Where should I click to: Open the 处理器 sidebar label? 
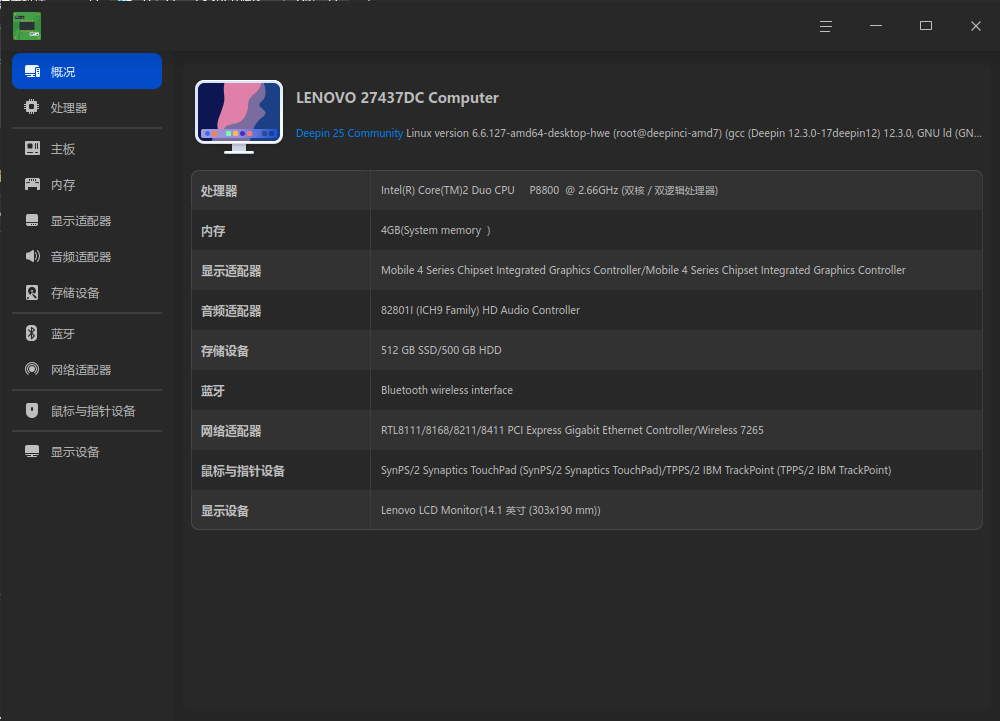click(x=69, y=108)
